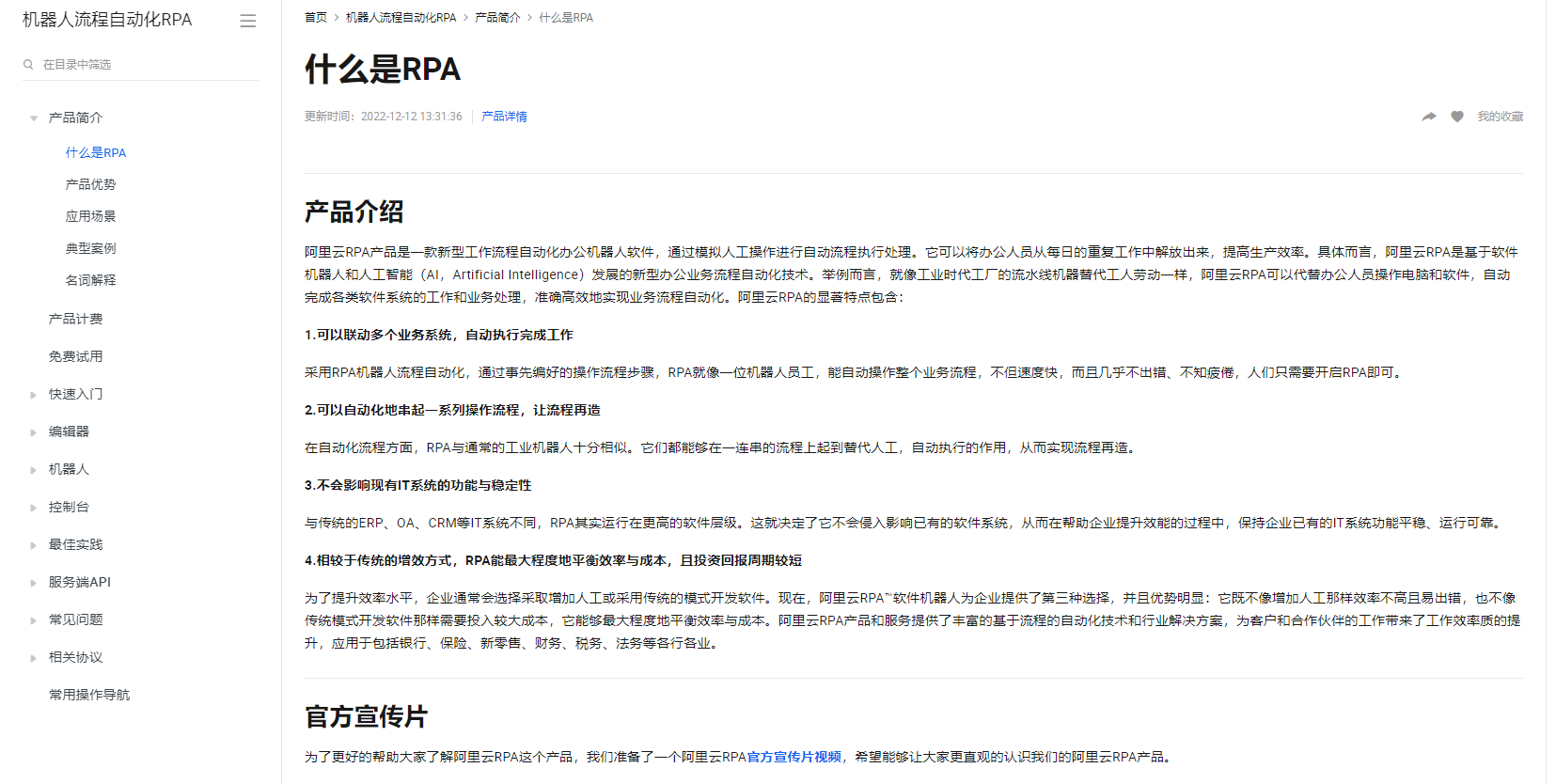Click 快速入门 label in sidebar
Viewport: 1556px width, 784px height.
tap(76, 394)
